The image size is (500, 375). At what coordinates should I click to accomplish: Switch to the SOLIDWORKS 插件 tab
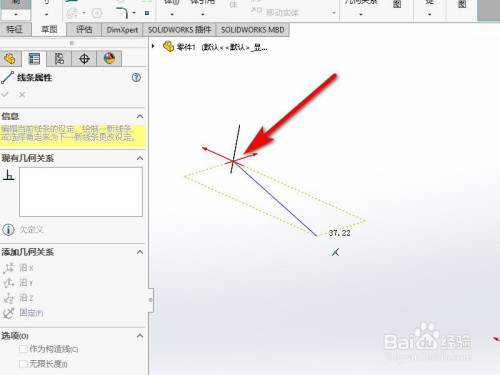(x=179, y=30)
